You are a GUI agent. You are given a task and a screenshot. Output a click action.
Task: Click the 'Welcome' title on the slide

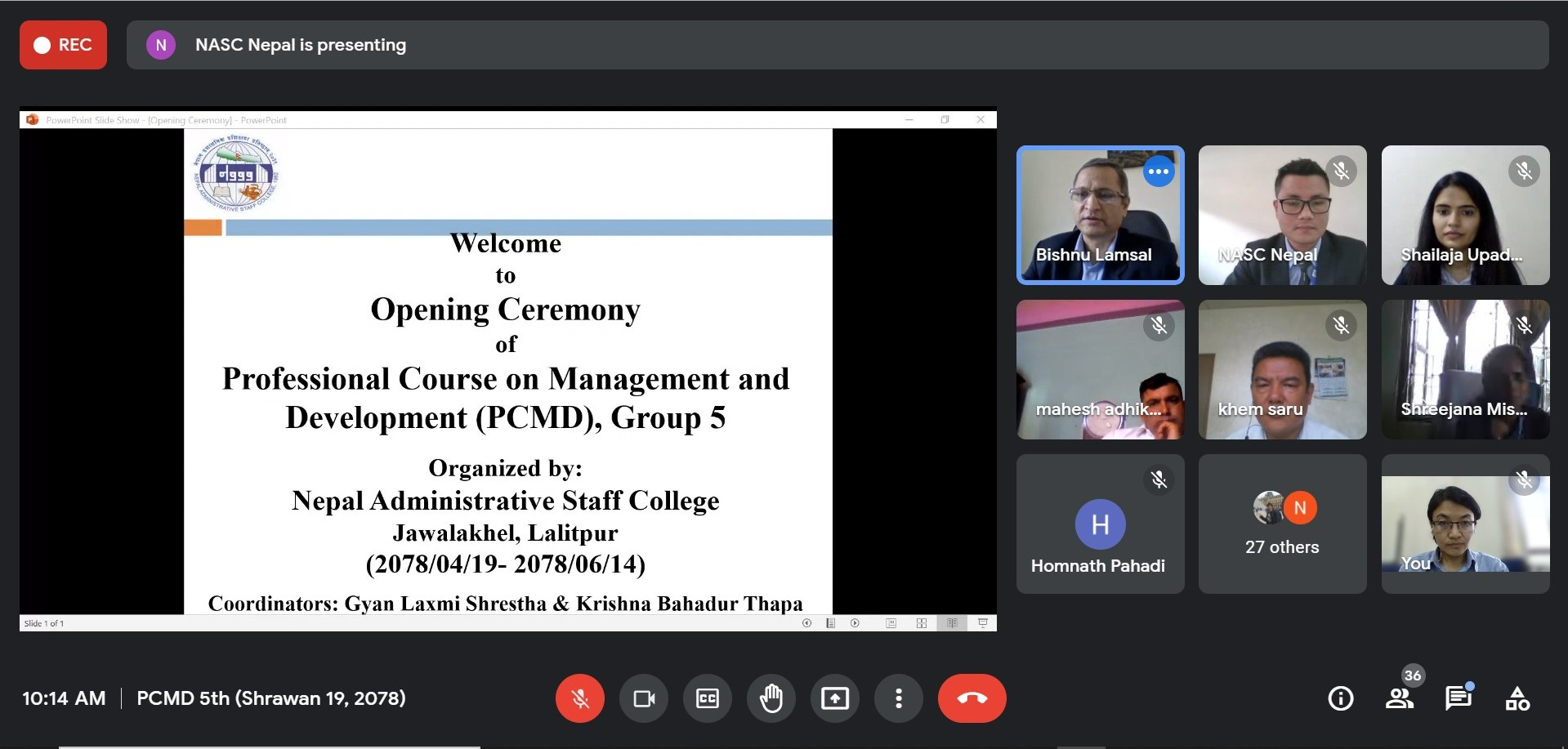pyautogui.click(x=506, y=243)
